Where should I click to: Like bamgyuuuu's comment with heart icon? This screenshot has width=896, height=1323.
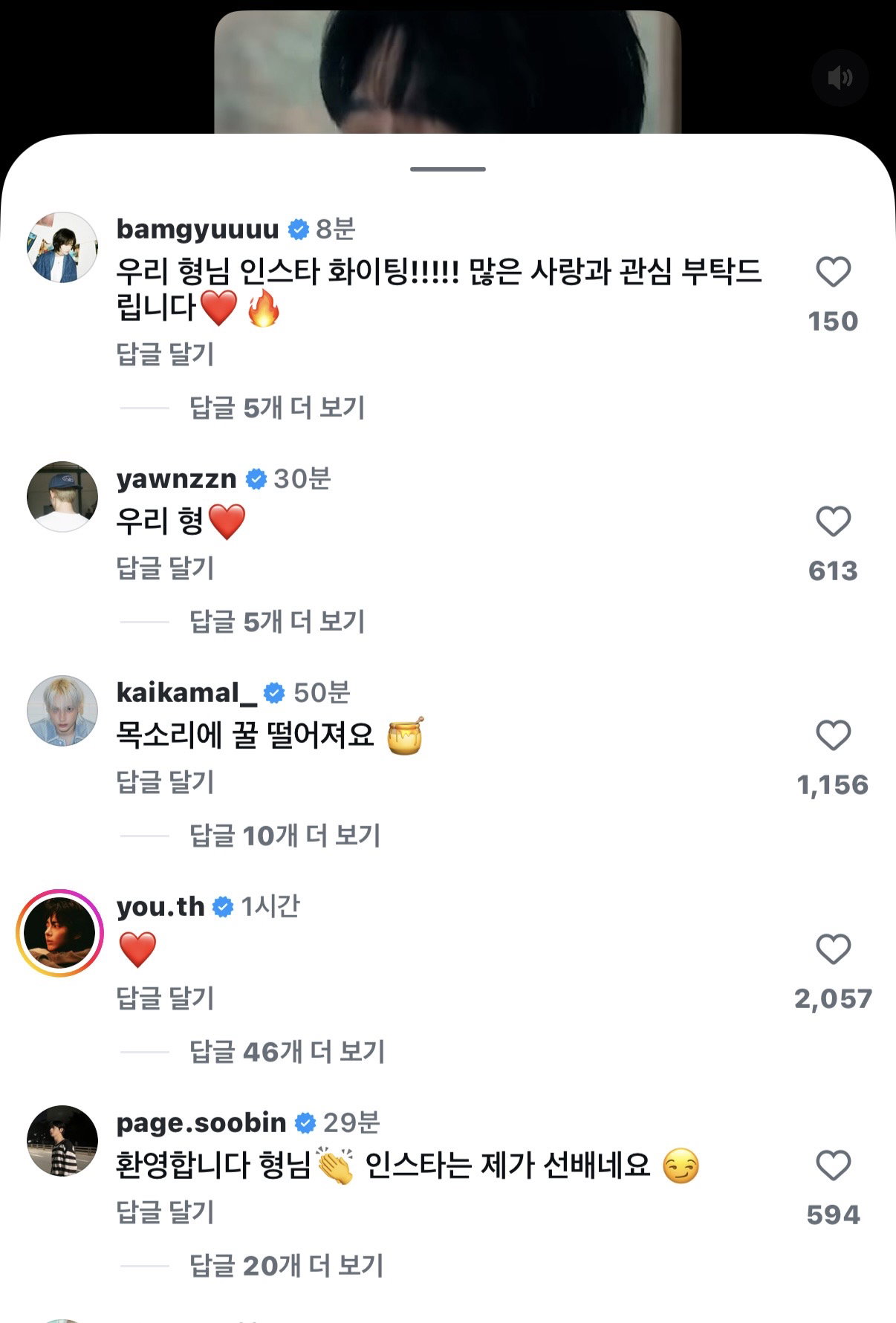point(833,272)
